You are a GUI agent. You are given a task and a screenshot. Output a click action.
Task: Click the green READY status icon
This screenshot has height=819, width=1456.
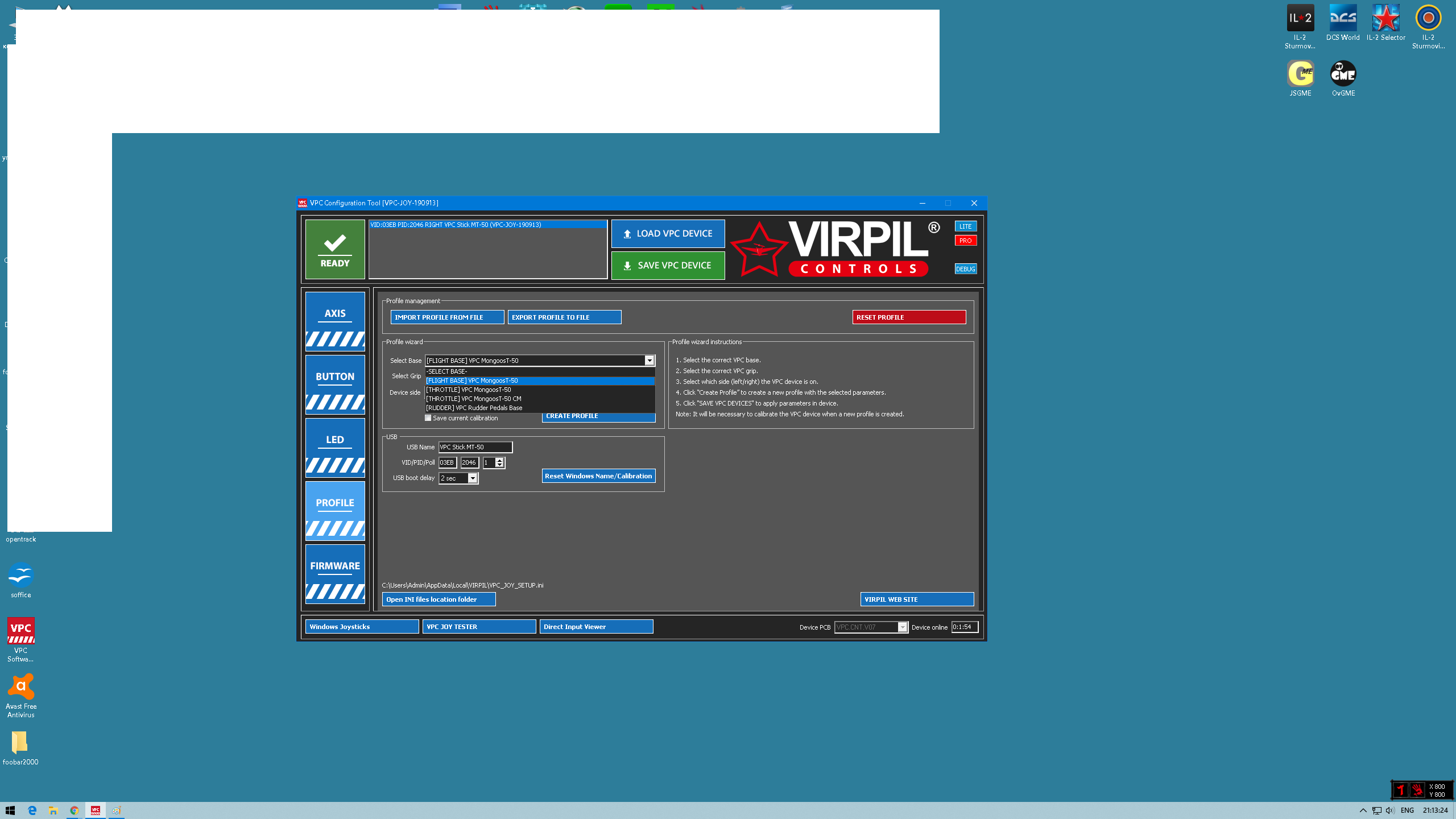(335, 249)
